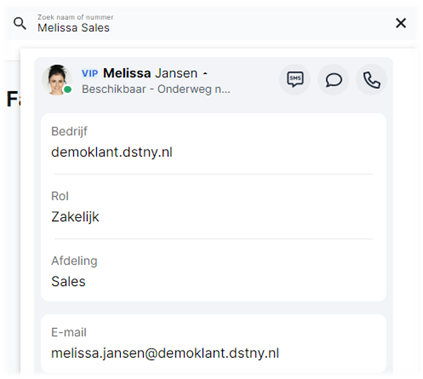Click the melissa.jansen@demoklant.dstny.nl email address
Viewport: 423px width, 379px height.
point(165,353)
